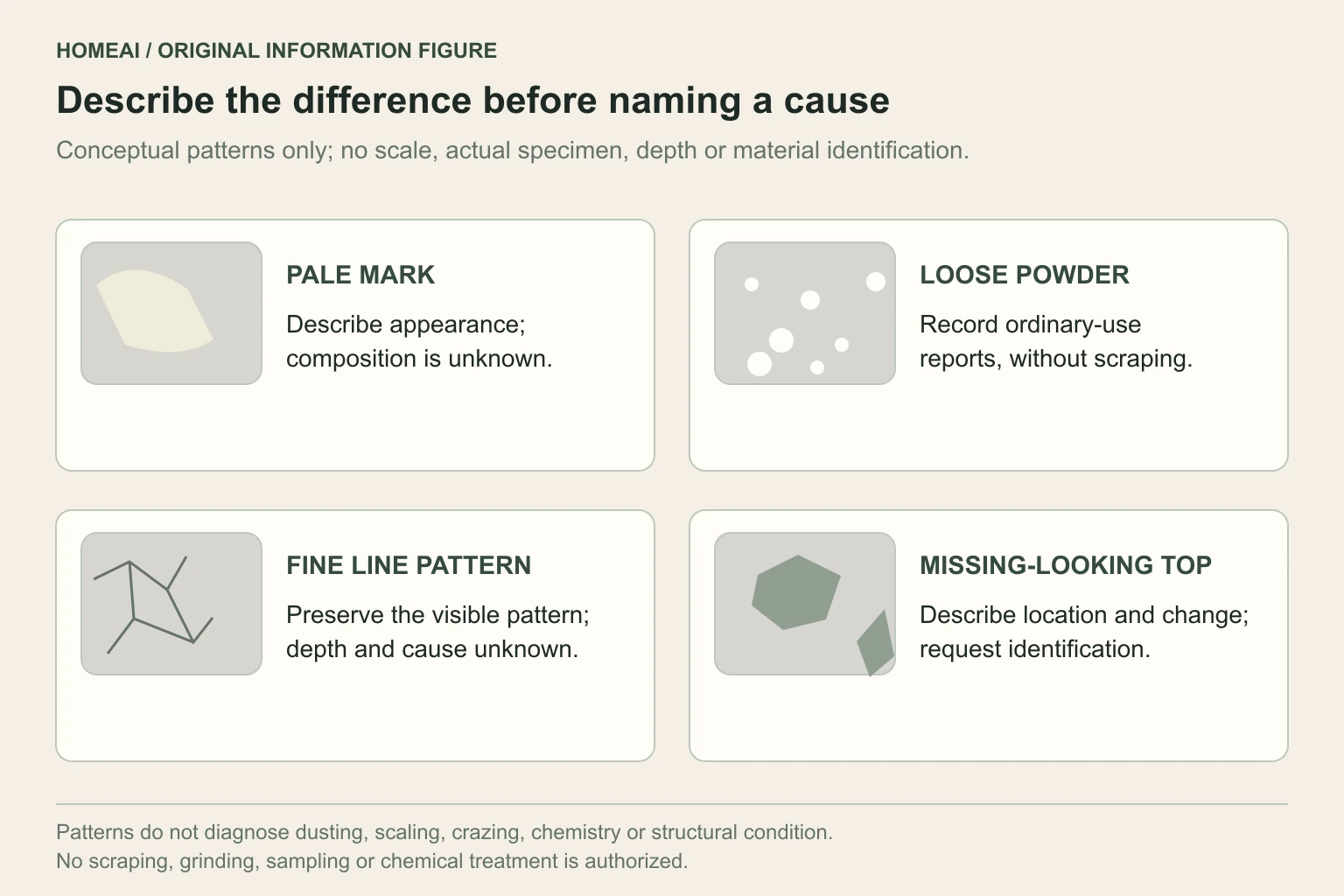Select the PALE MARK heading

360,275
